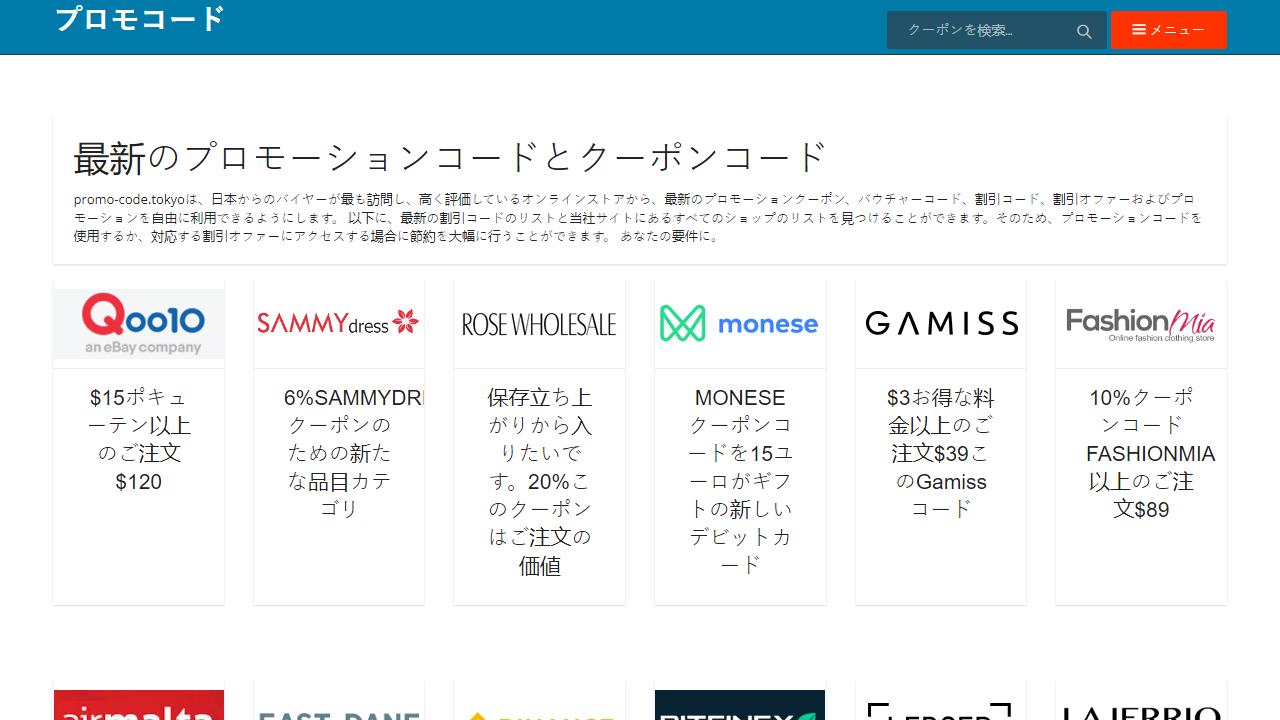The image size is (1280, 720).
Task: Click the FashionMia store logo
Action: point(1140,322)
